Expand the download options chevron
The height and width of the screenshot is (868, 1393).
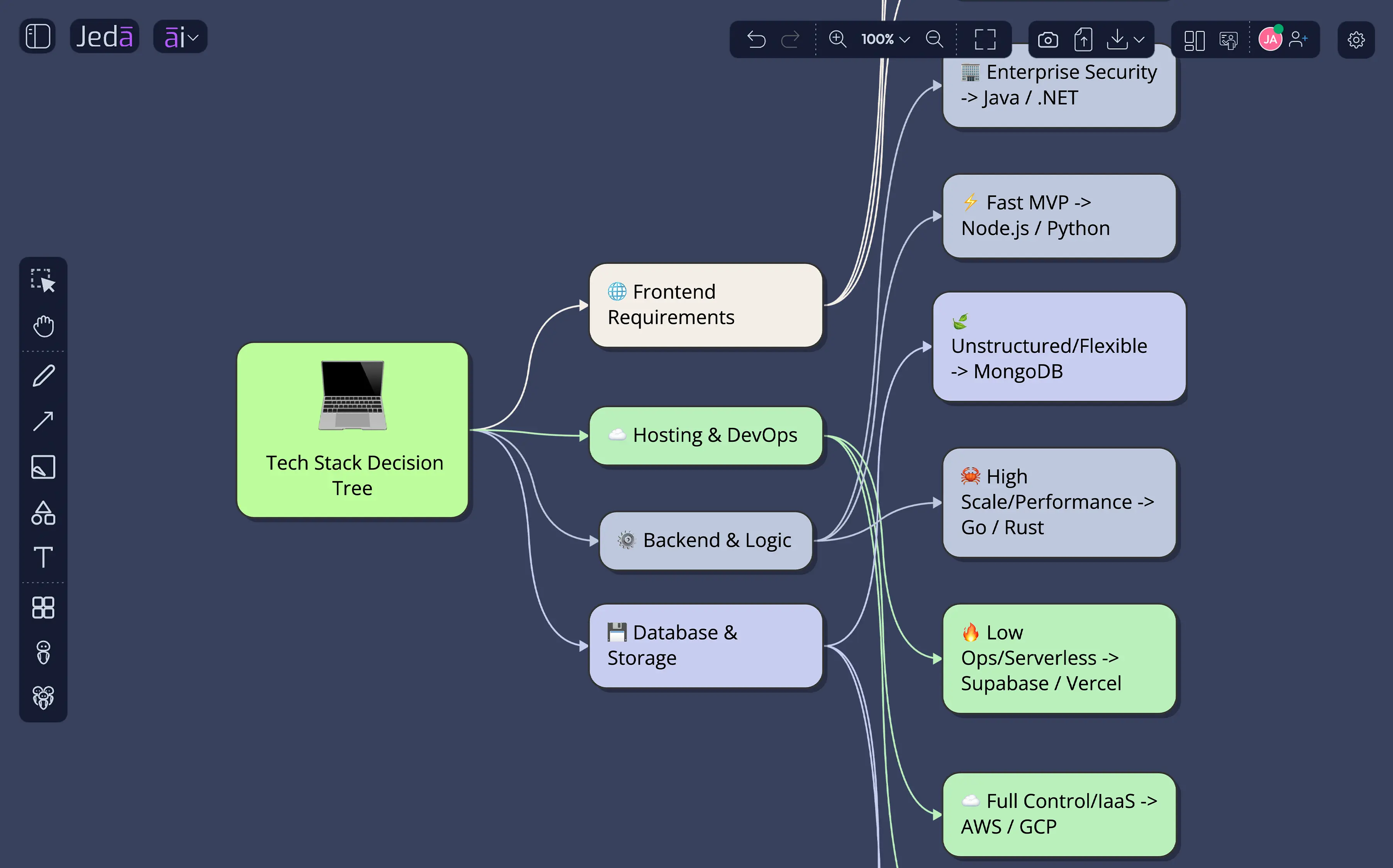[x=1140, y=40]
